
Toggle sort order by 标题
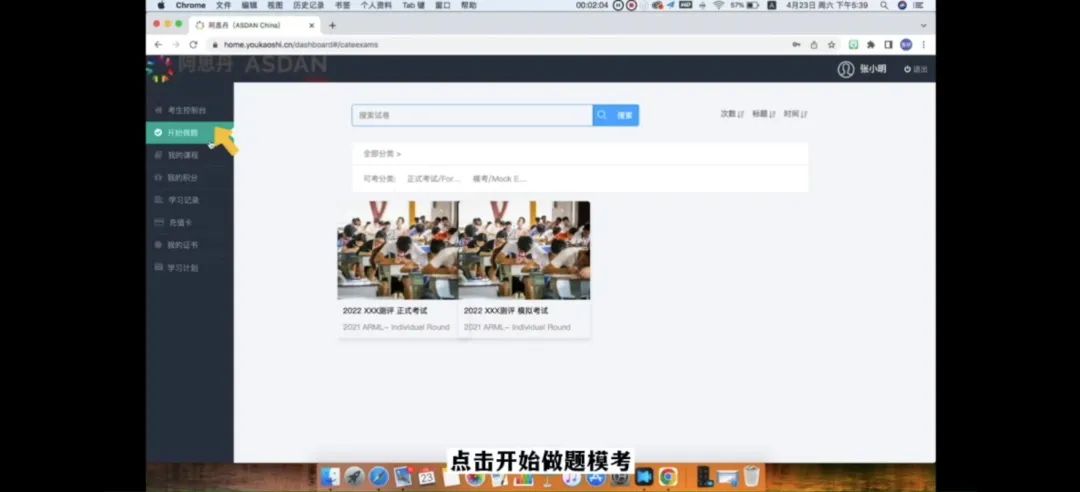click(x=764, y=114)
